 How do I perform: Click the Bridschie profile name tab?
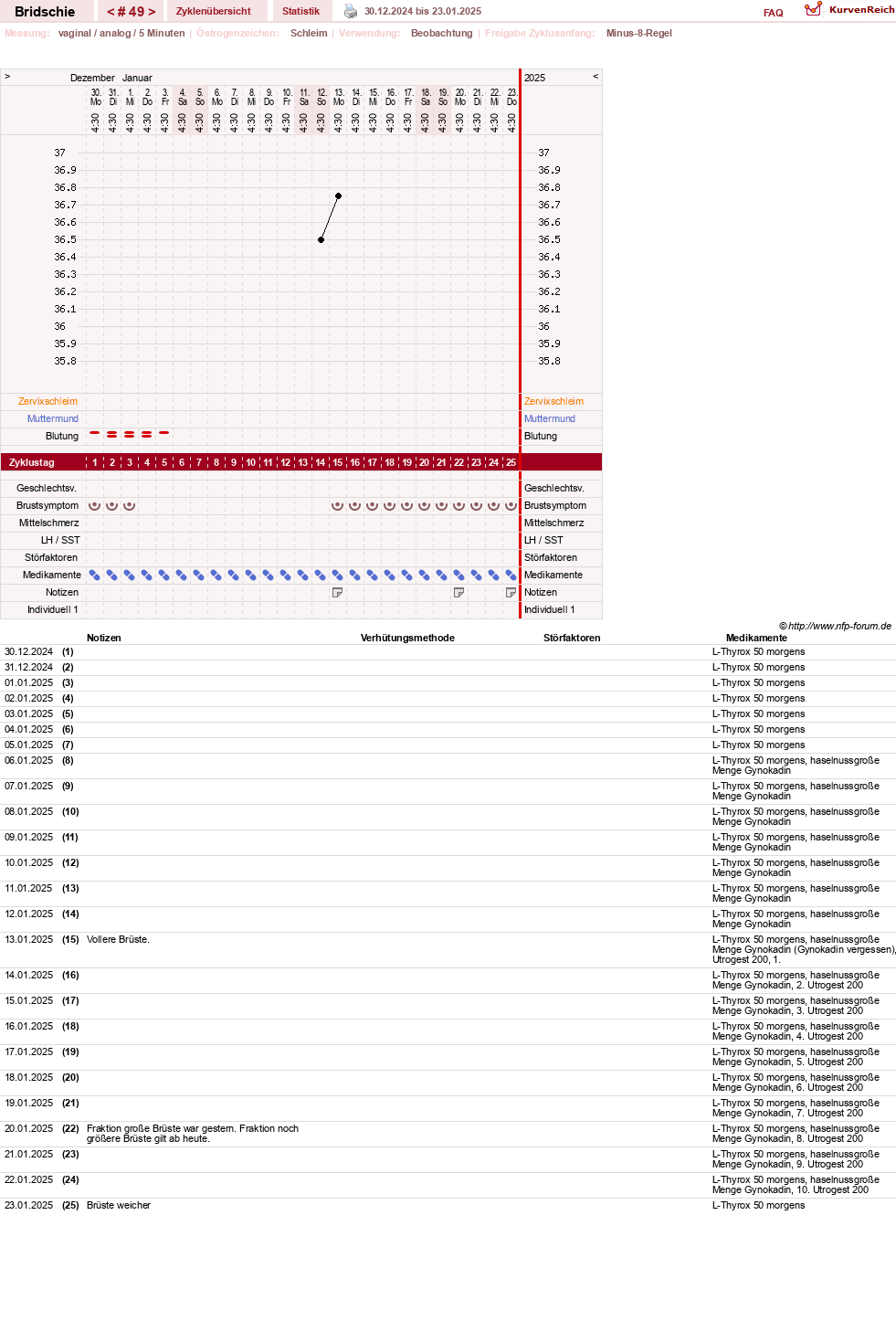[x=45, y=11]
